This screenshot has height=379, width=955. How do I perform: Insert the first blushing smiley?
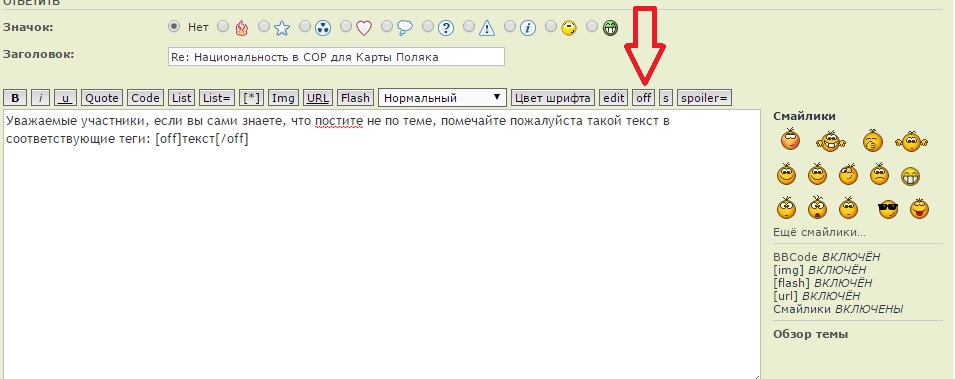point(790,140)
